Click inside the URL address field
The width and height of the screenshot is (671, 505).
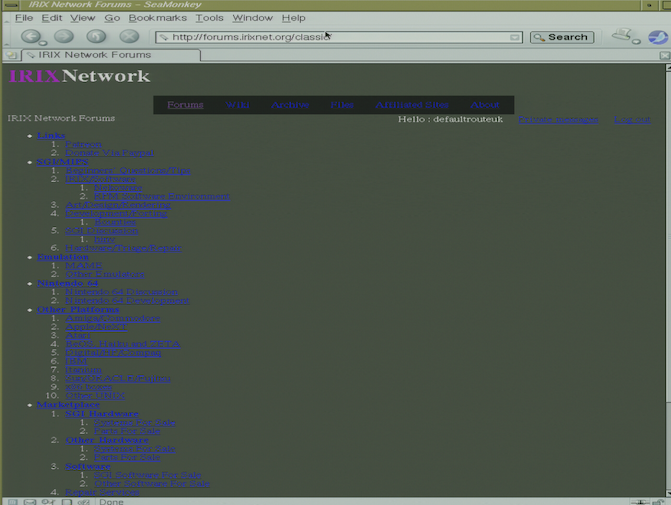point(338,37)
